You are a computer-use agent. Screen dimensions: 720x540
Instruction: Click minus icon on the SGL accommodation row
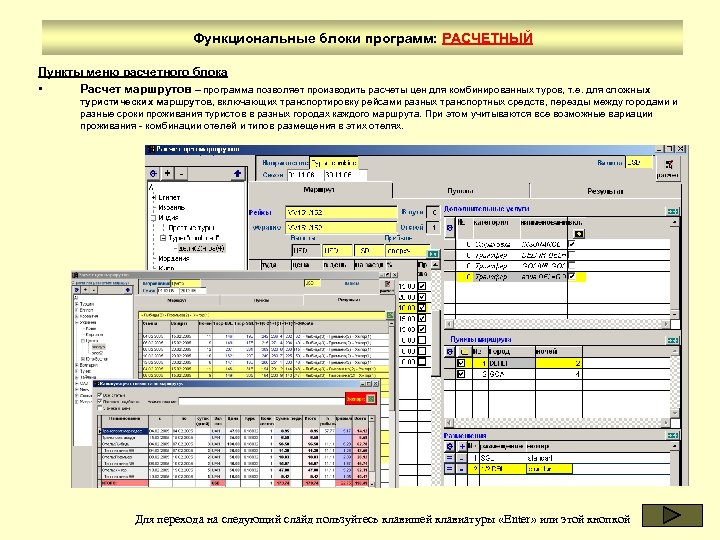(x=462, y=458)
